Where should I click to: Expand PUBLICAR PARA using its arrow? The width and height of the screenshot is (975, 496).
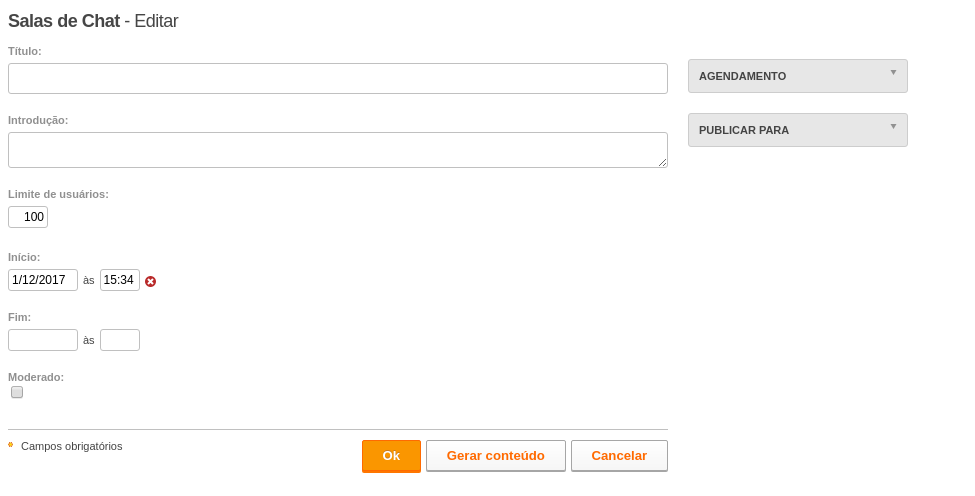pos(893,127)
